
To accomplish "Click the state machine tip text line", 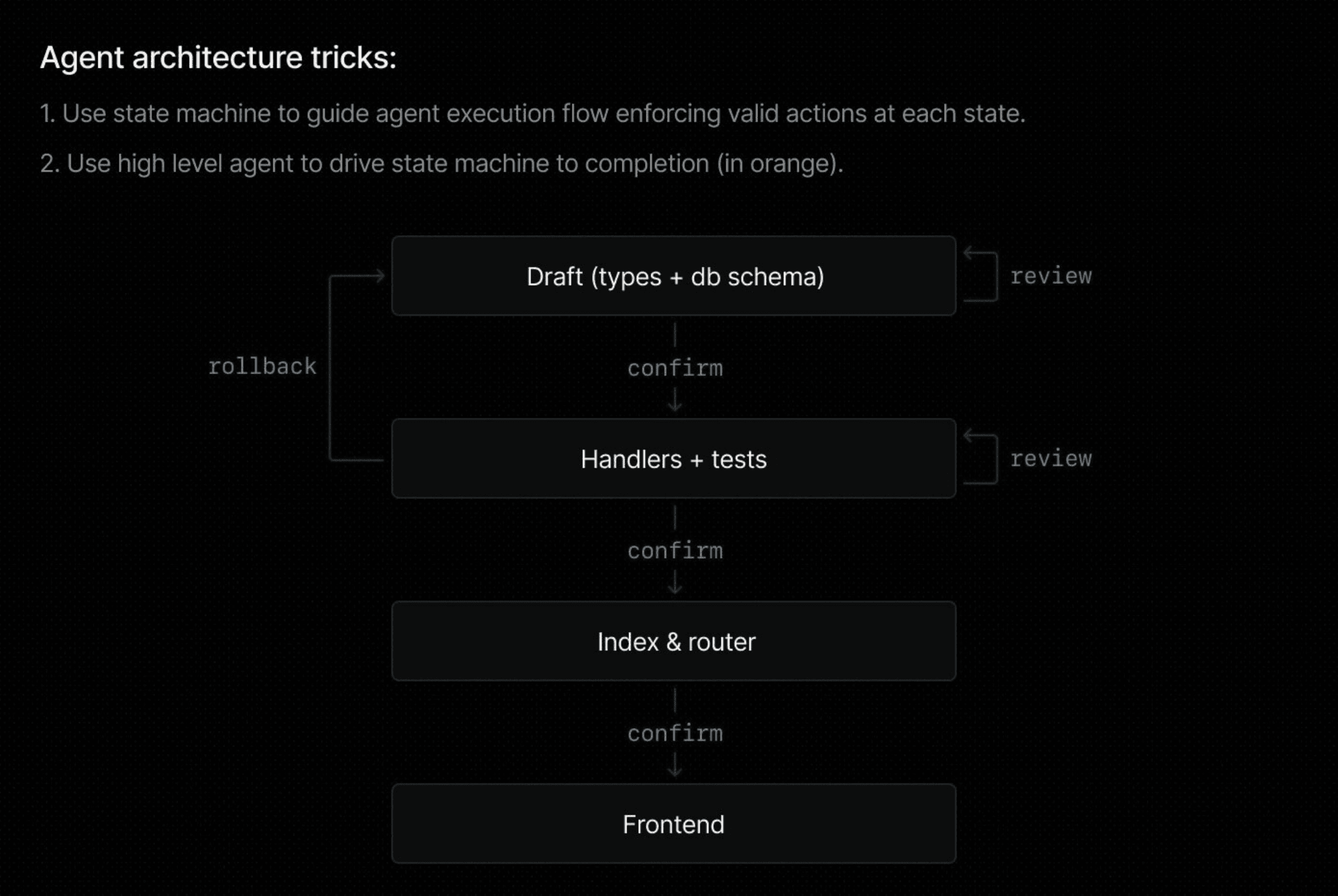I will click(x=532, y=114).
